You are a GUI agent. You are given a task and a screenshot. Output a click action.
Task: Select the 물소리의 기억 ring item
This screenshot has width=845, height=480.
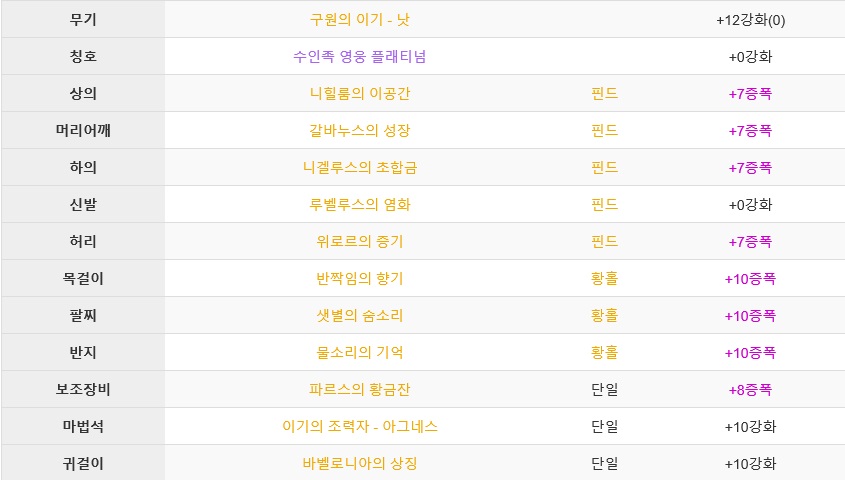359,353
